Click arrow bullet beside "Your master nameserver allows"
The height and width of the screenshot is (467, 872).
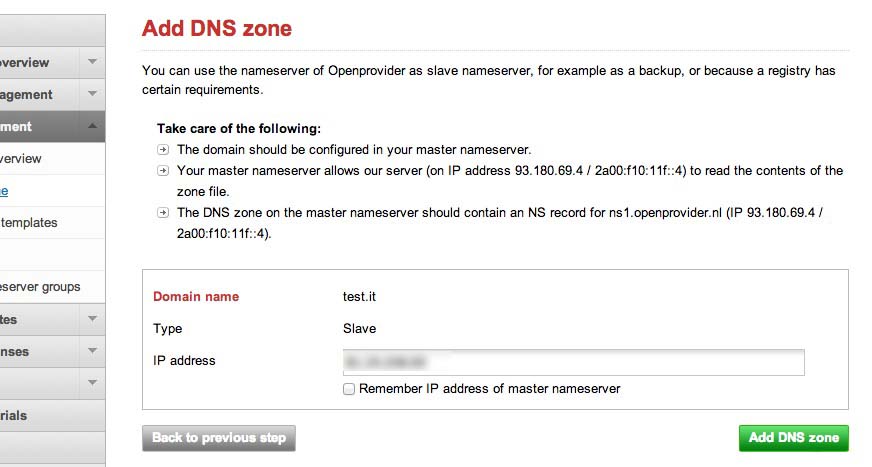pos(163,171)
